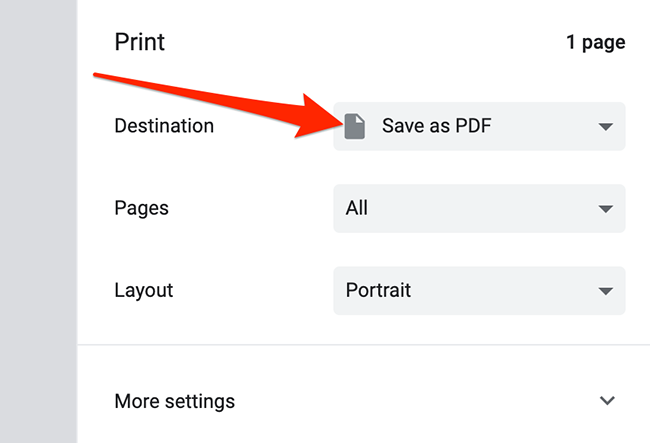Click the word settings in More settings
This screenshot has height=443, width=650.
coord(202,401)
